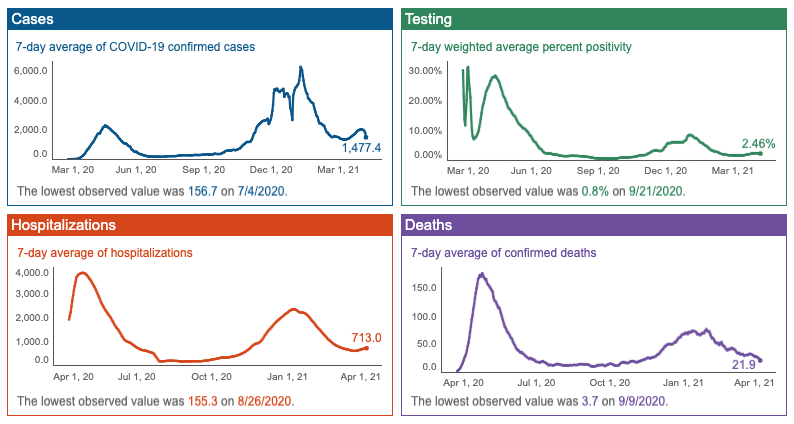794x424 pixels.
Task: Click the 3.7 lowest deaths value
Action: [589, 401]
